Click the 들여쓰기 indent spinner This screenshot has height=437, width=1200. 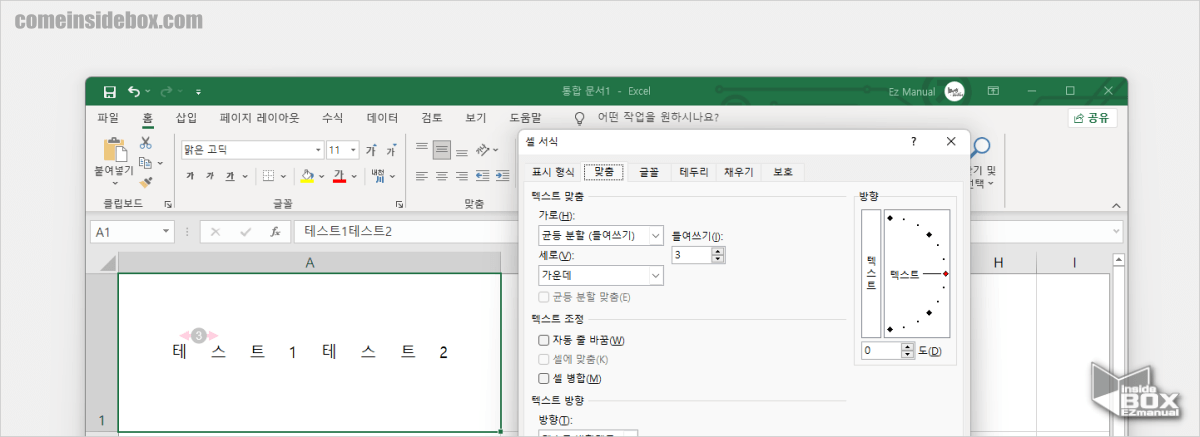click(x=717, y=255)
